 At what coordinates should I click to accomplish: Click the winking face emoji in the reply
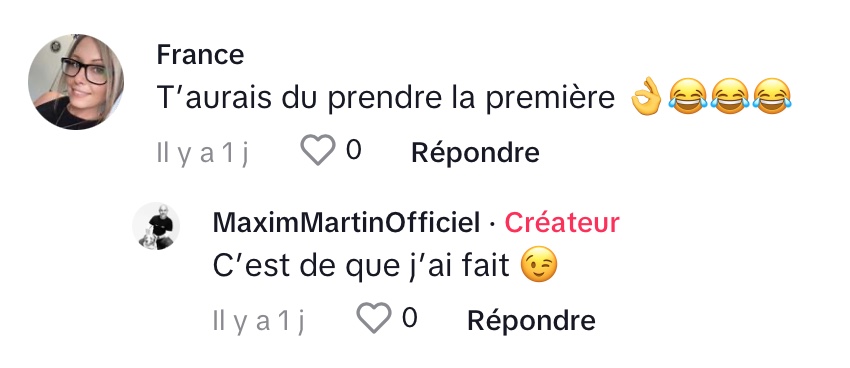(x=539, y=264)
